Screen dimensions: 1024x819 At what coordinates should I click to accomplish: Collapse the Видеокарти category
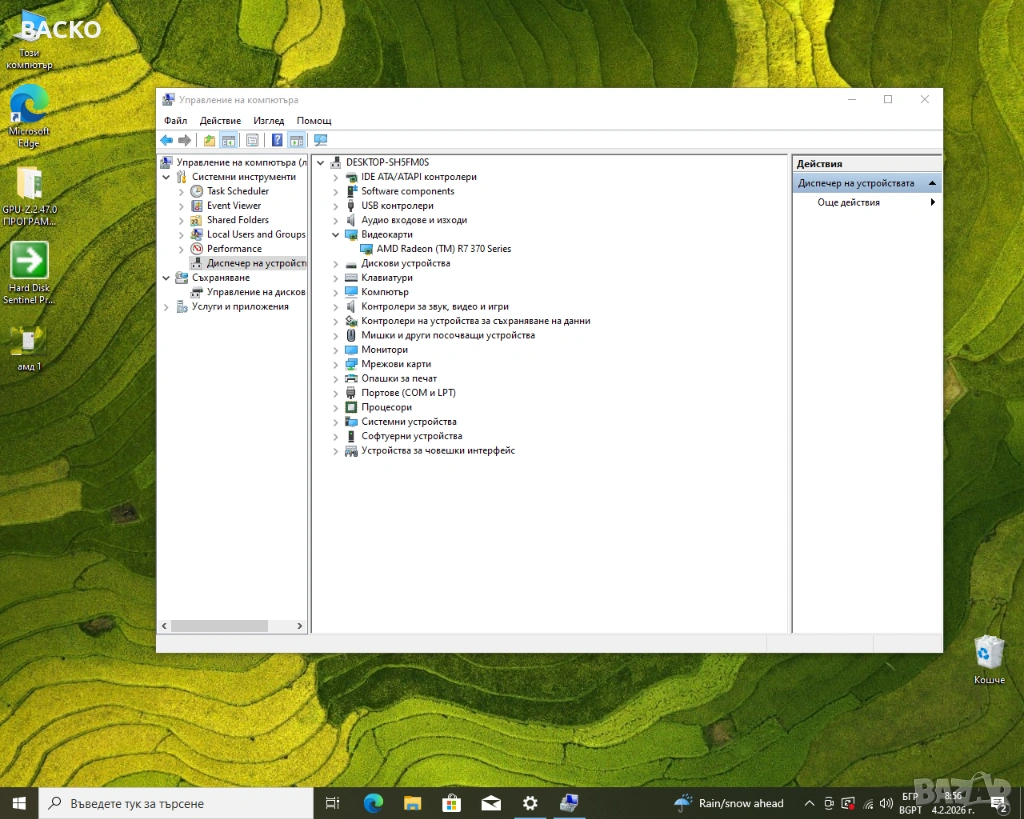tap(336, 235)
